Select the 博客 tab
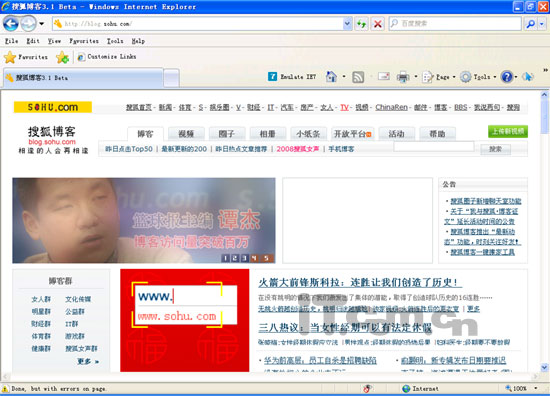 click(x=145, y=134)
